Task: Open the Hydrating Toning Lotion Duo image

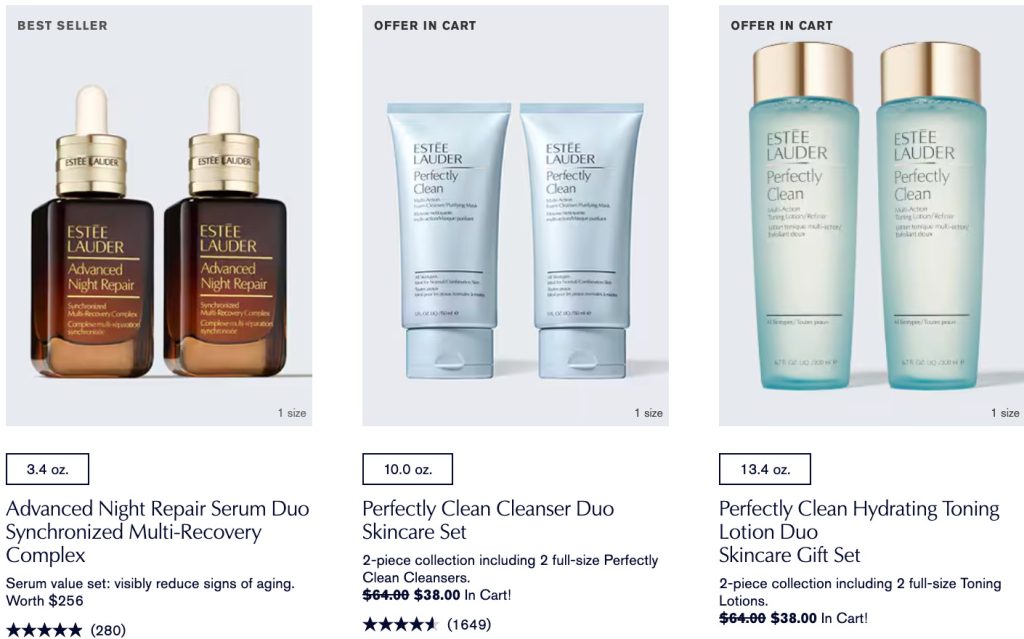Action: 871,216
